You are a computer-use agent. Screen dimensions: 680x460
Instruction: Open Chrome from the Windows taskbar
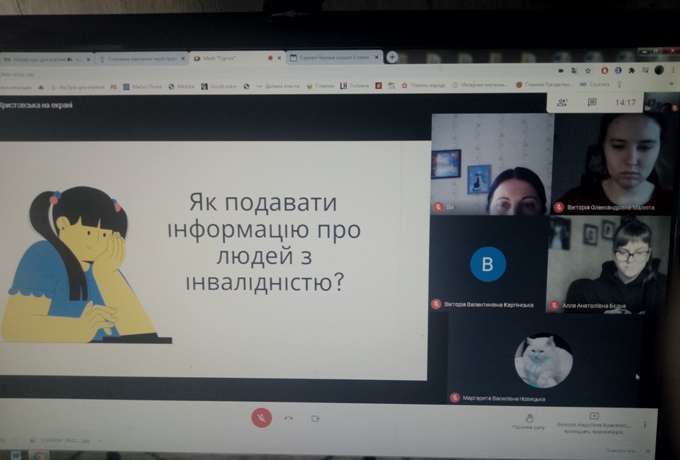click(x=39, y=455)
